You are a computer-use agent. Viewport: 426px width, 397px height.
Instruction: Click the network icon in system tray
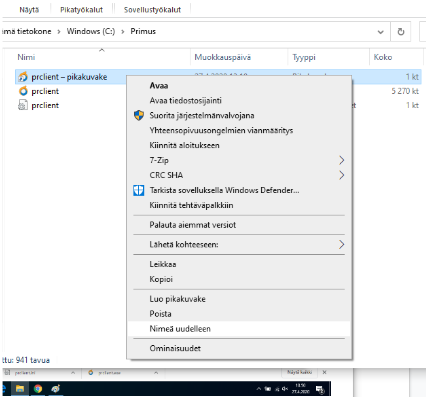pyautogui.click(x=277, y=389)
